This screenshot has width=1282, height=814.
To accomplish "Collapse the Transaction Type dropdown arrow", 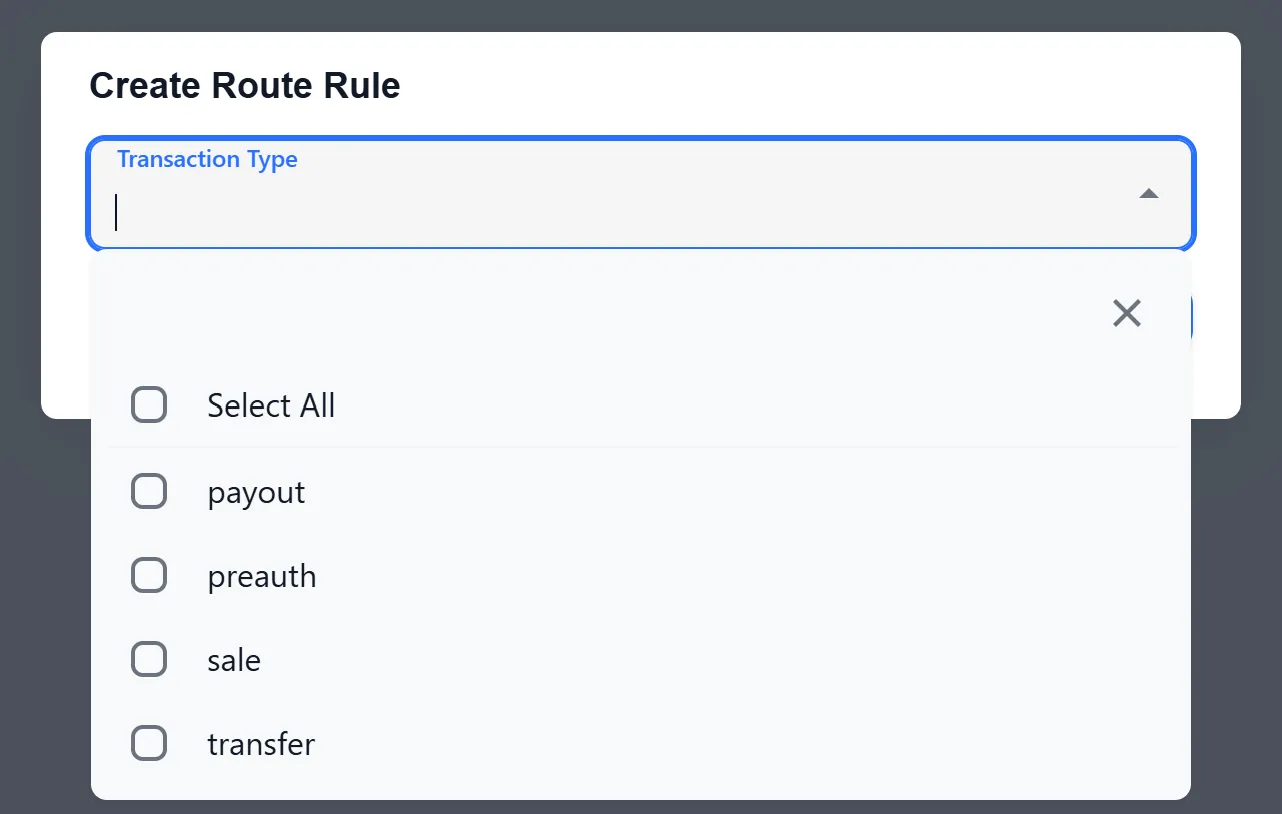I will pos(1149,194).
